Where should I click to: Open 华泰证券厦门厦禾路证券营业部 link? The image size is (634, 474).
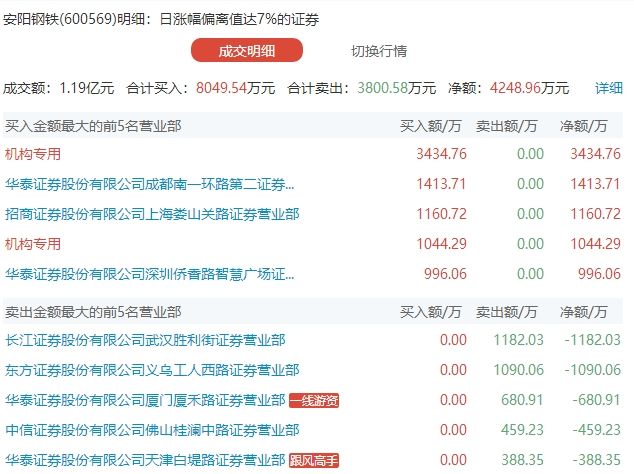[x=145, y=400]
